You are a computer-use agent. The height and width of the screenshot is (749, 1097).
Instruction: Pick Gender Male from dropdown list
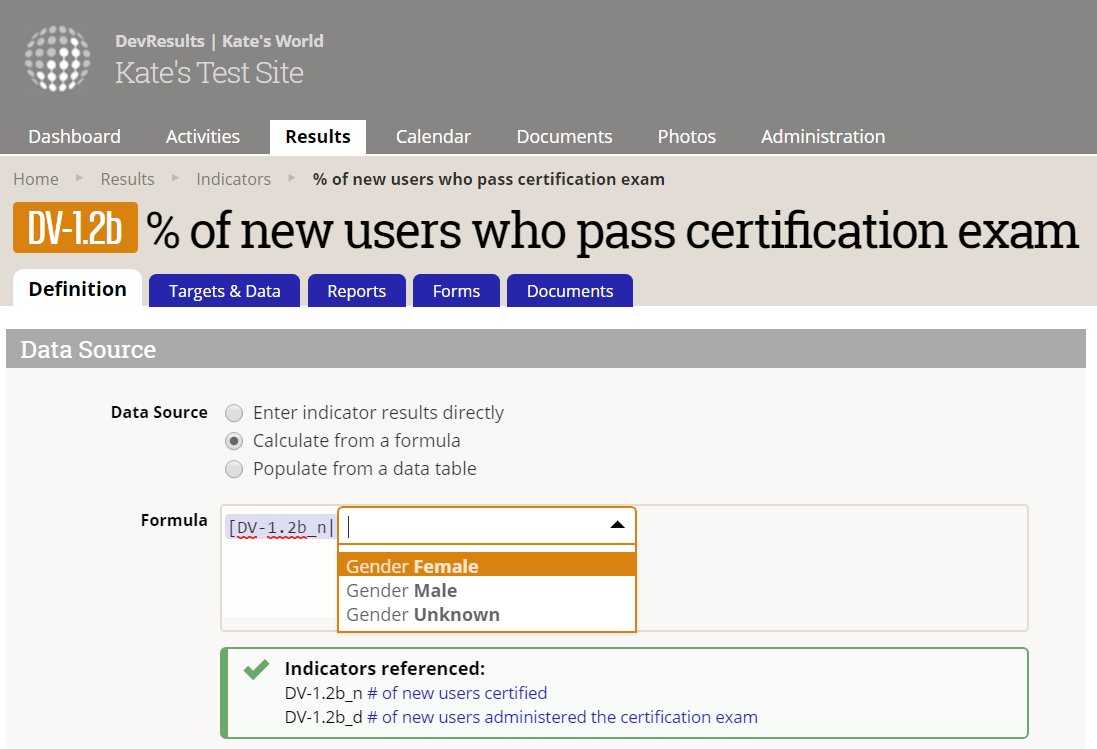(x=401, y=591)
